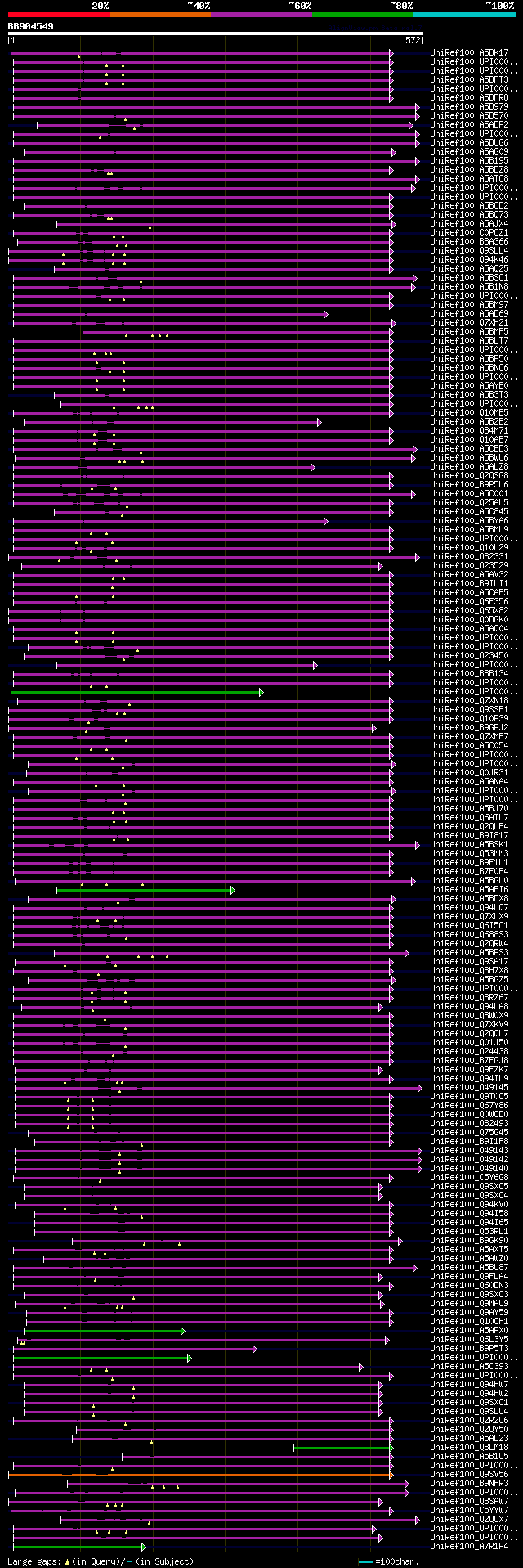Click hit label UniRef100_Q6F356

pos(469,602)
